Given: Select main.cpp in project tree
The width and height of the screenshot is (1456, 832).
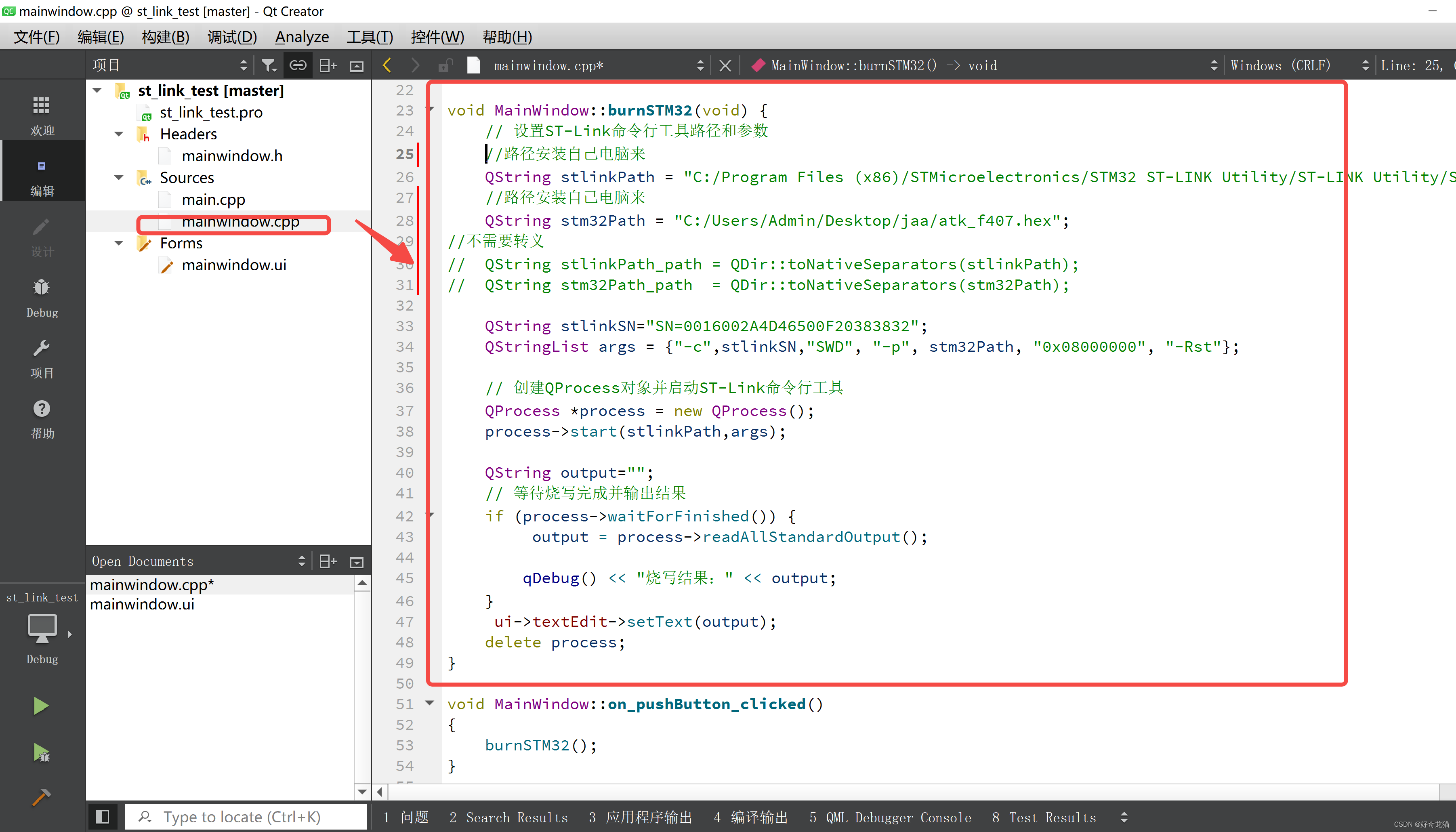Looking at the screenshot, I should [213, 200].
